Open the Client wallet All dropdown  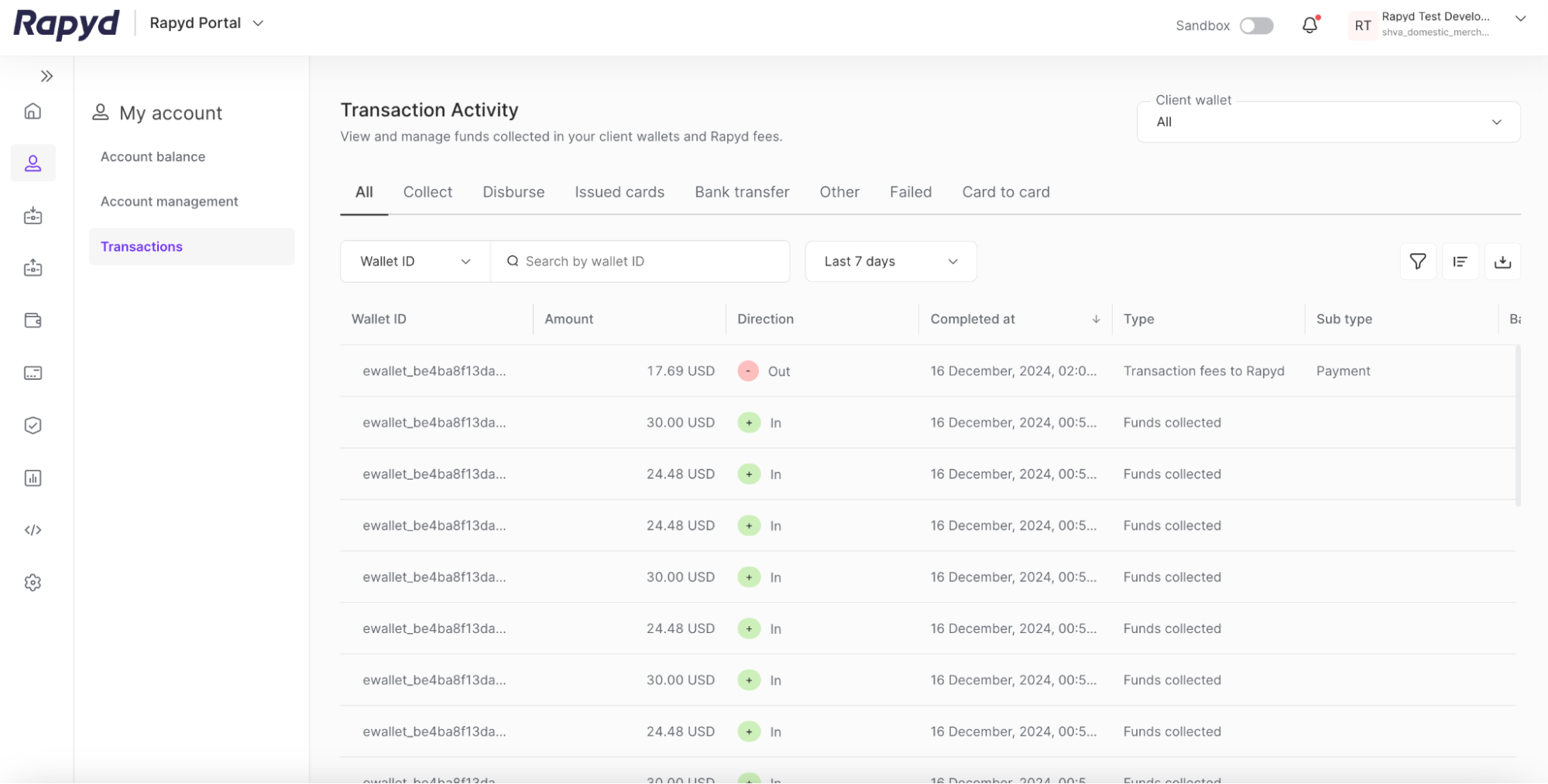pyautogui.click(x=1327, y=122)
